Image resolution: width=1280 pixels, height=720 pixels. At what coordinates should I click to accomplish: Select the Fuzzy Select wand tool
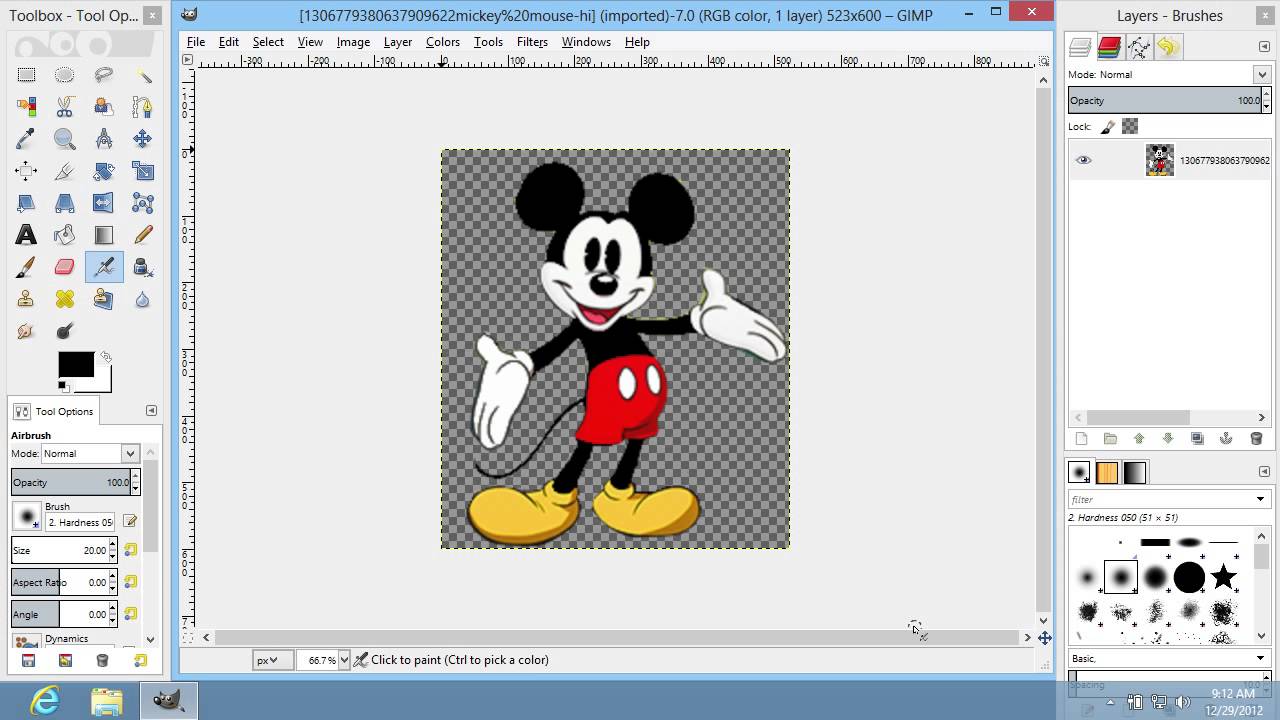pos(143,75)
